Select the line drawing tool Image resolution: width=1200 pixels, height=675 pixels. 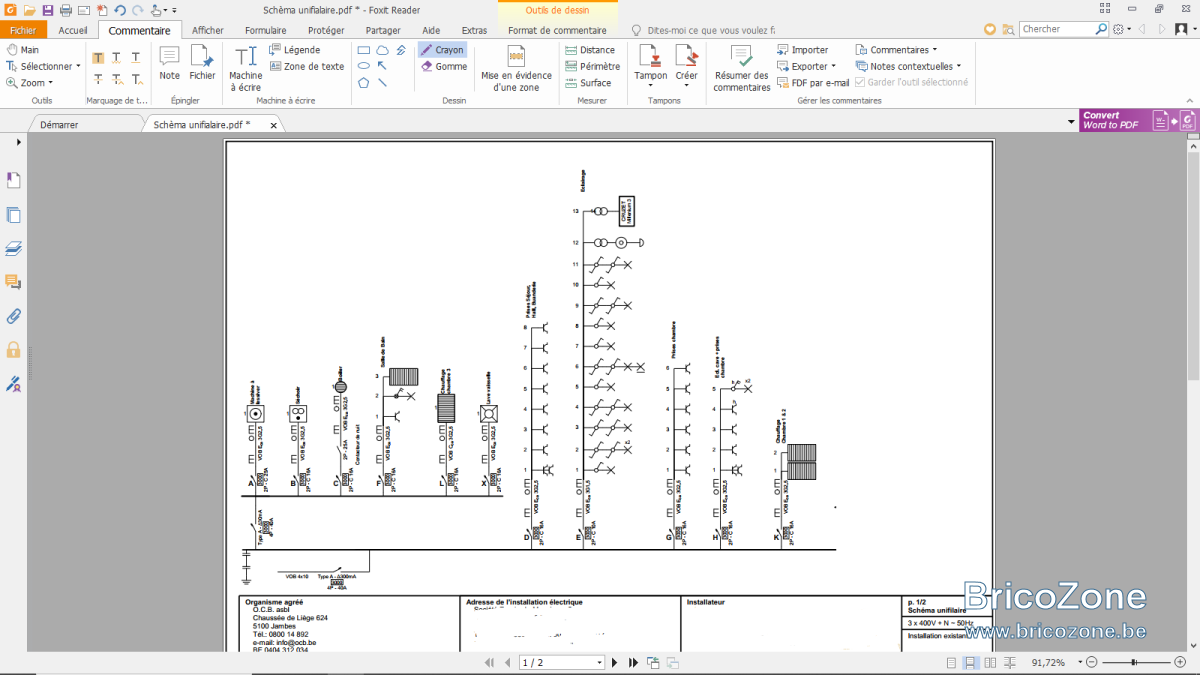click(382, 83)
